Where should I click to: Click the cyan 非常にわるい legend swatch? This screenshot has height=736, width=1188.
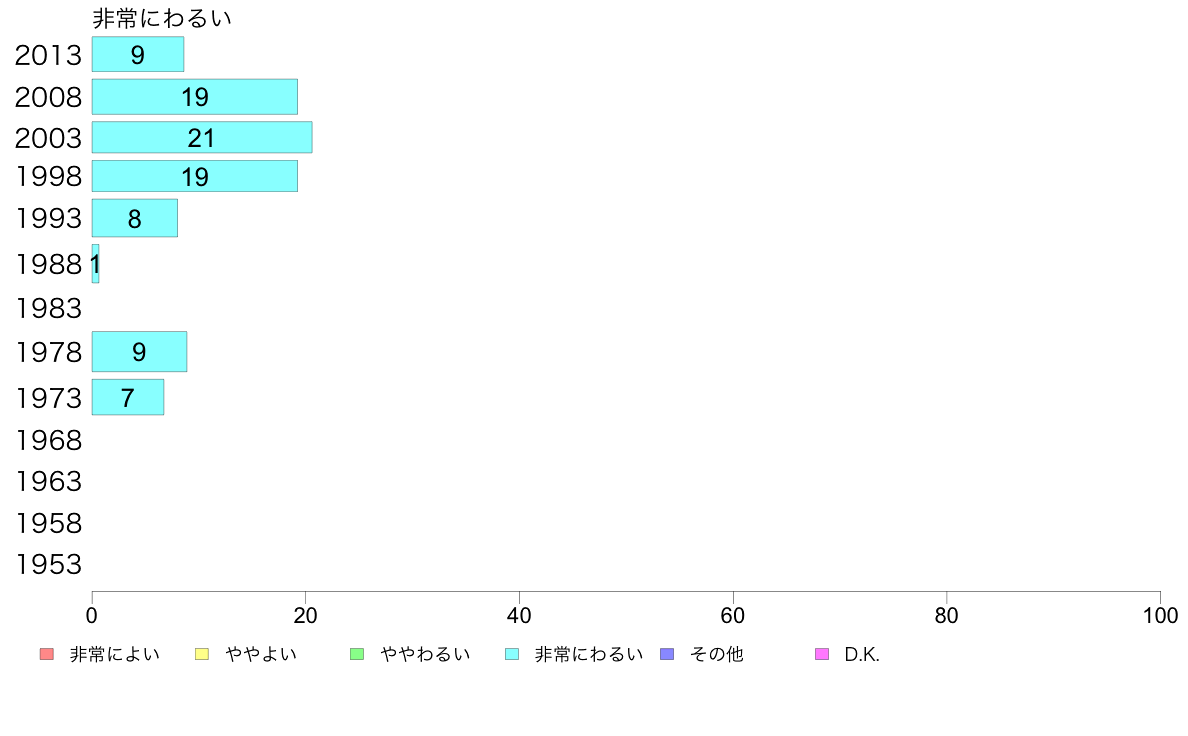tap(512, 654)
